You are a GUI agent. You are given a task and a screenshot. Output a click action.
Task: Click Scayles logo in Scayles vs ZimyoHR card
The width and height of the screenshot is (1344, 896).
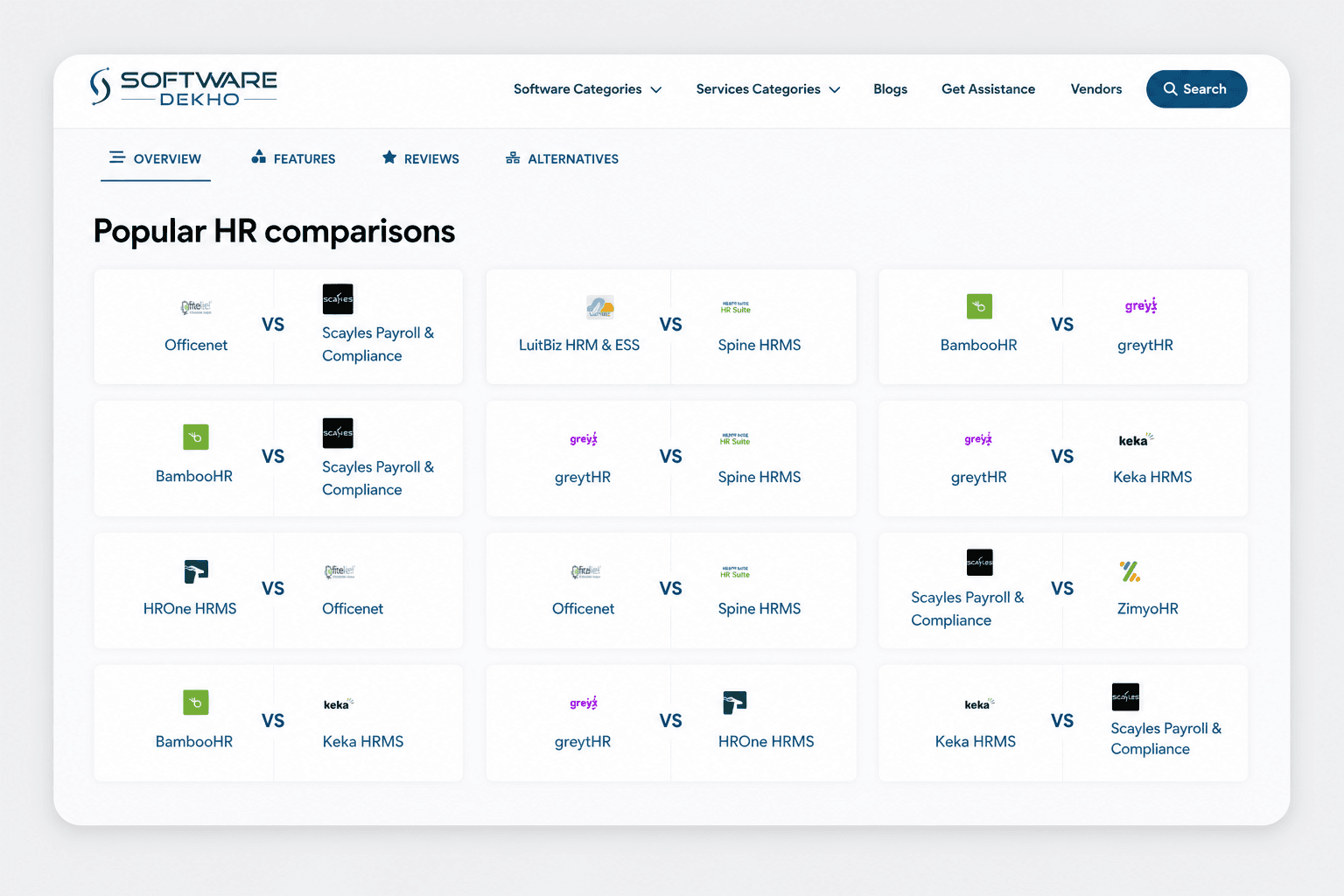980,563
